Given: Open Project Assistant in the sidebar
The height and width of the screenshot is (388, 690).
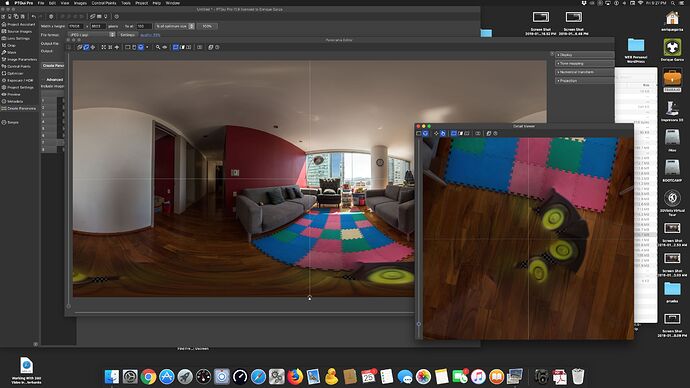Looking at the screenshot, I should coord(18,25).
